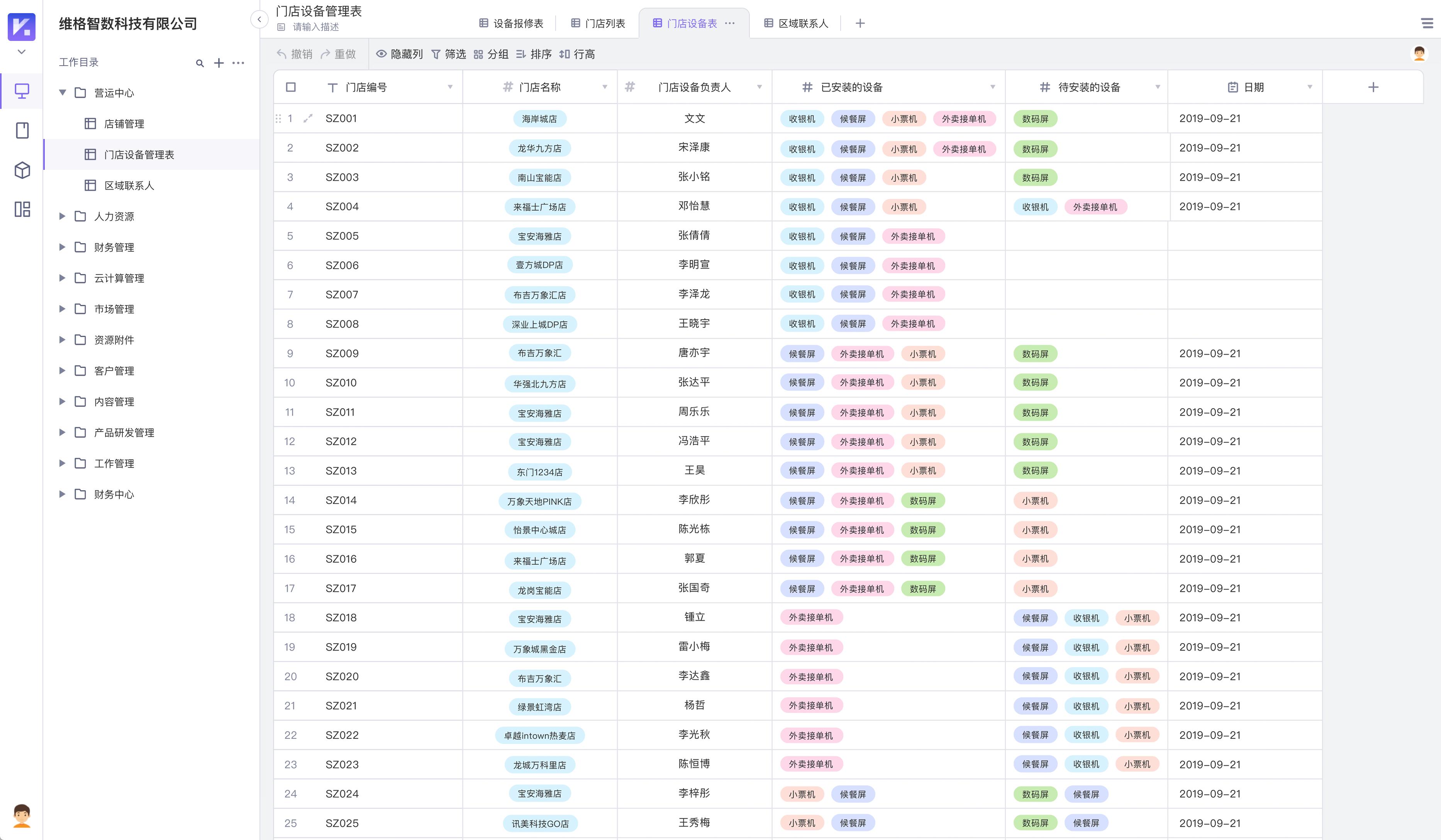Click the green 数码屏 tag in row 1
Image resolution: width=1441 pixels, height=840 pixels.
(1035, 119)
